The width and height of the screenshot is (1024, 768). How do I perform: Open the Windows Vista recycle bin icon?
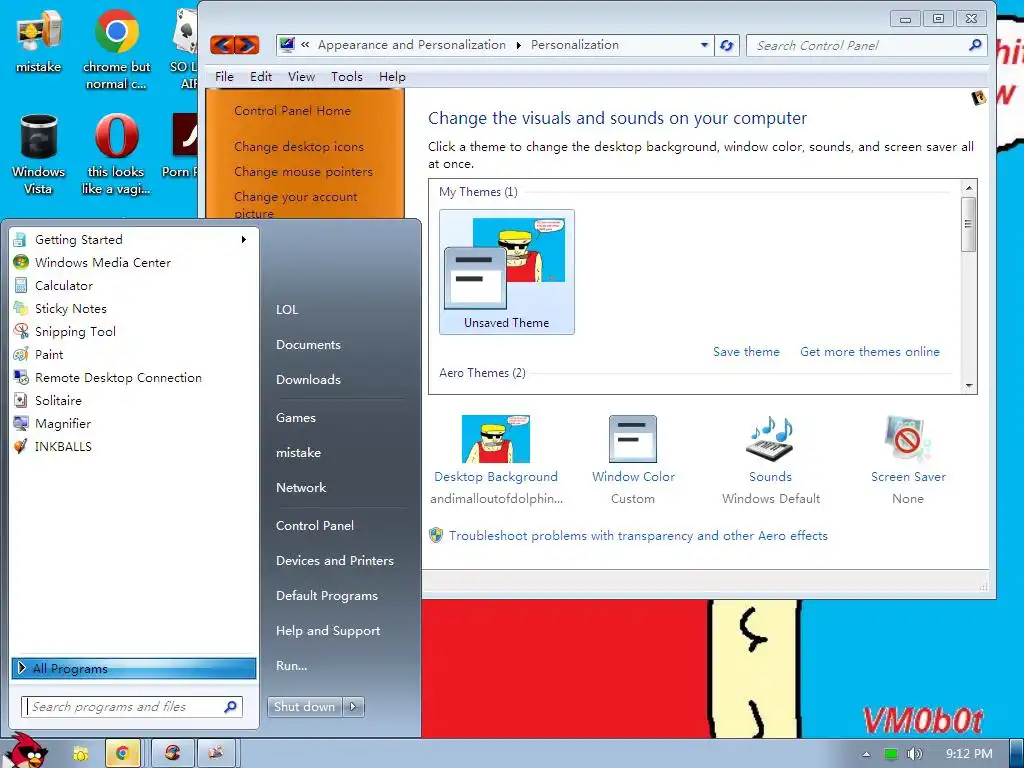click(39, 155)
